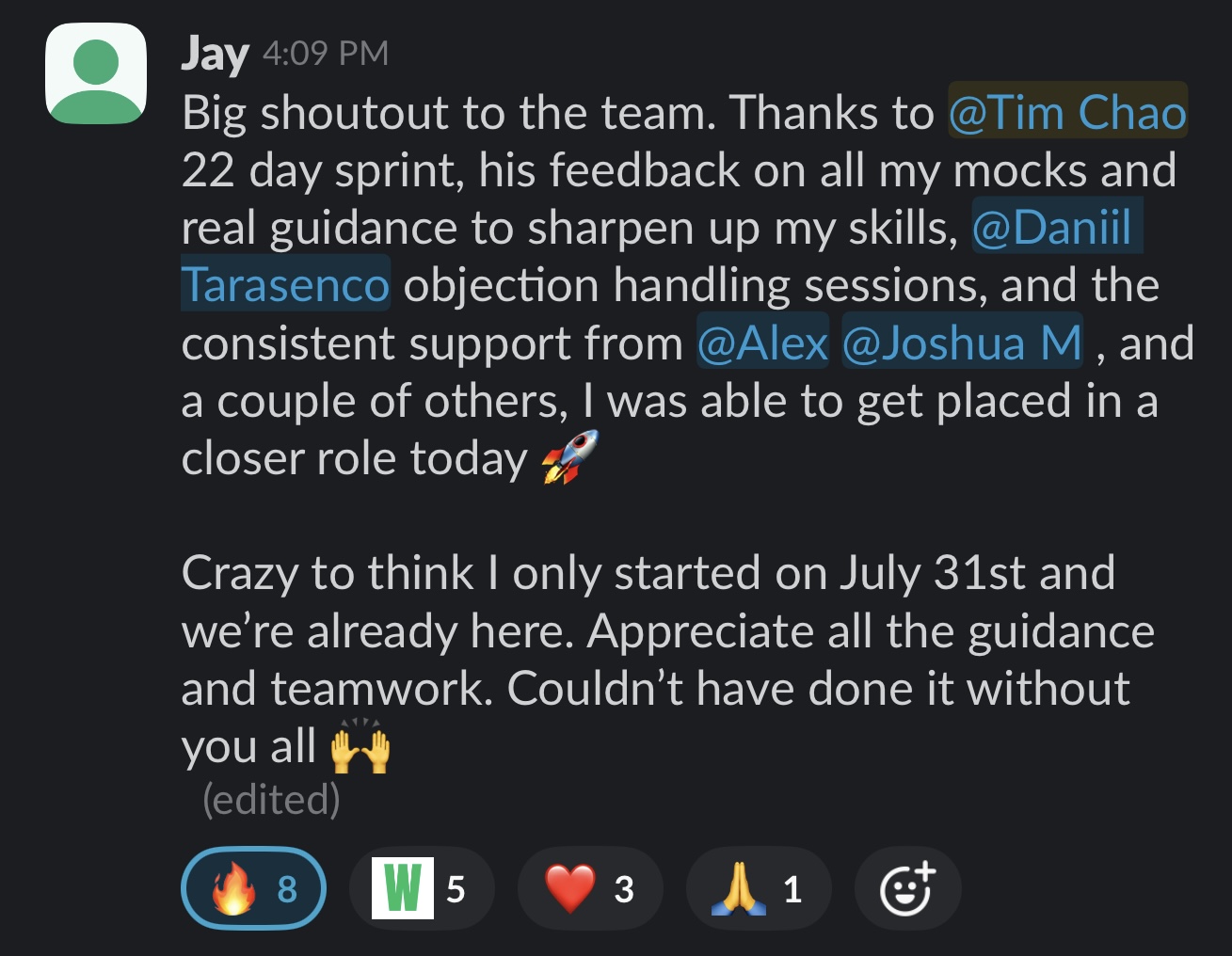Viewport: 1232px width, 956px height.
Task: Click the rocket emoji after 'today'
Action: 569,457
